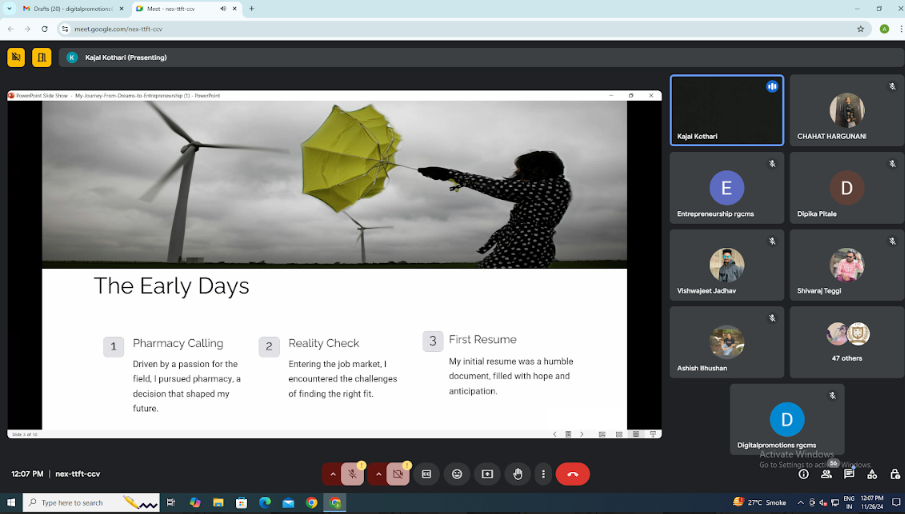Open the three-dot more options menu
905x514 pixels.
(543, 474)
